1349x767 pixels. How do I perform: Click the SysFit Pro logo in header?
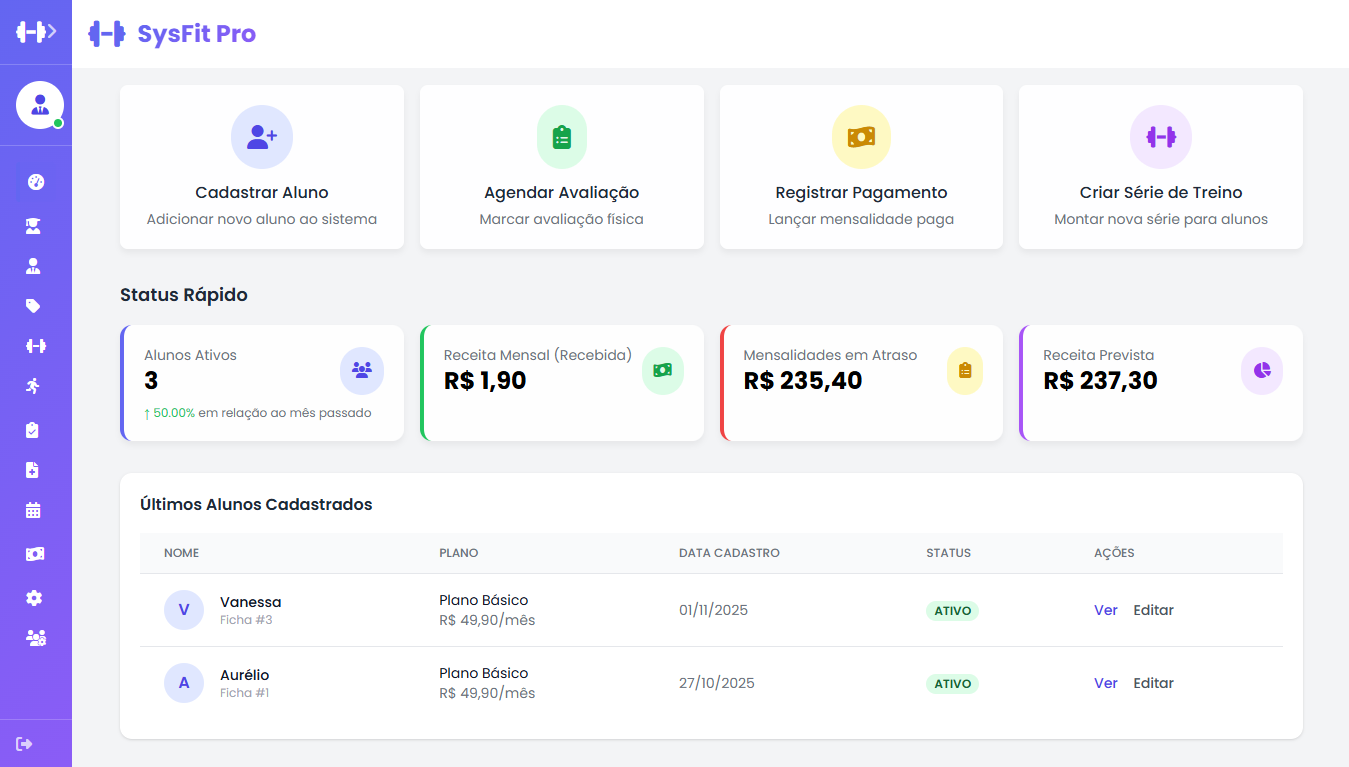(x=170, y=33)
